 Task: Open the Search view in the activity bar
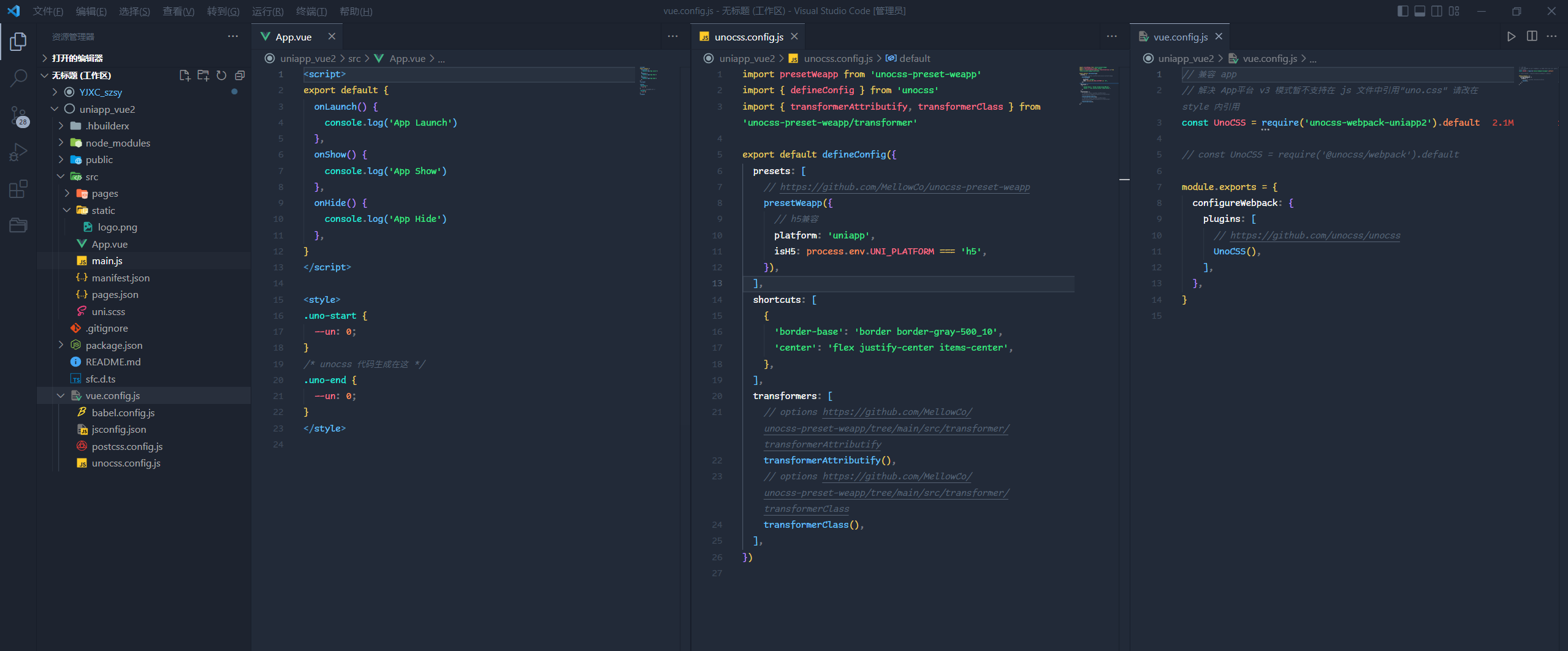(18, 78)
